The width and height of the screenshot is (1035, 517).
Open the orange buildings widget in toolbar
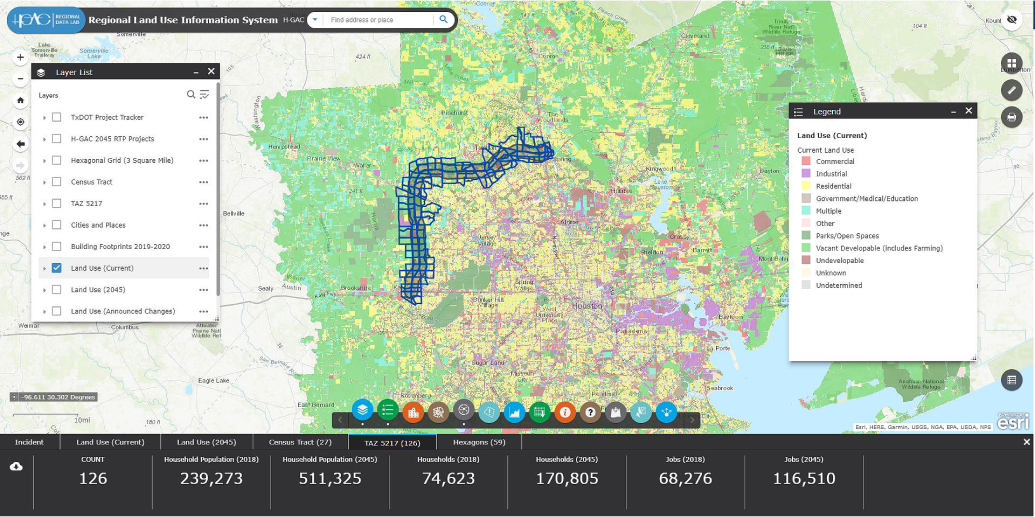(413, 413)
